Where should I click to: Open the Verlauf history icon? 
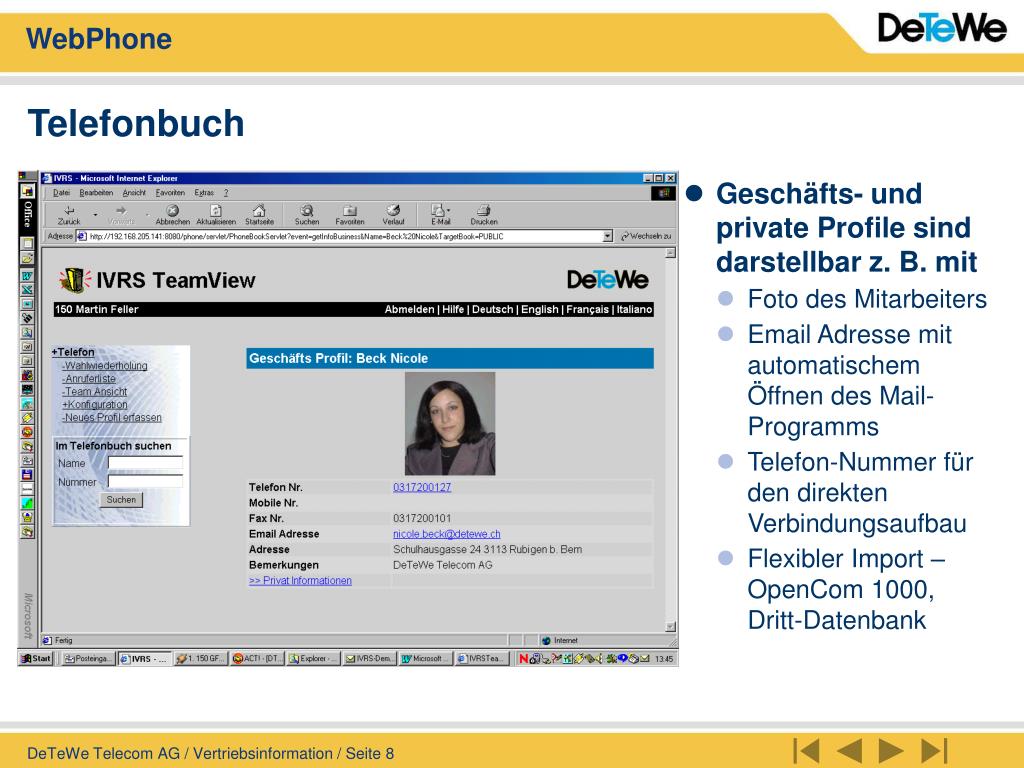click(393, 210)
